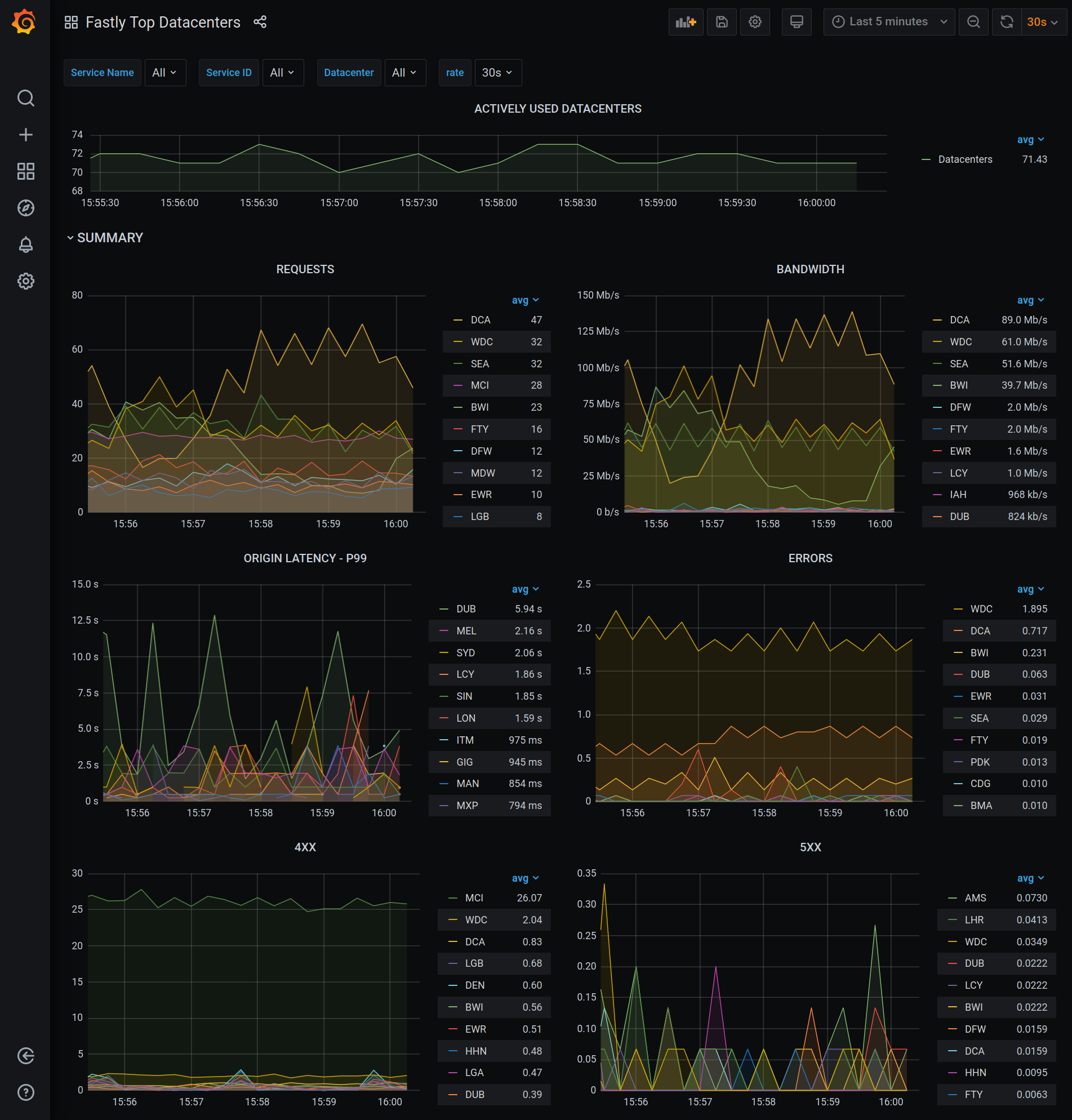The height and width of the screenshot is (1120, 1072).
Task: Open the Explore compass icon
Action: [x=26, y=208]
